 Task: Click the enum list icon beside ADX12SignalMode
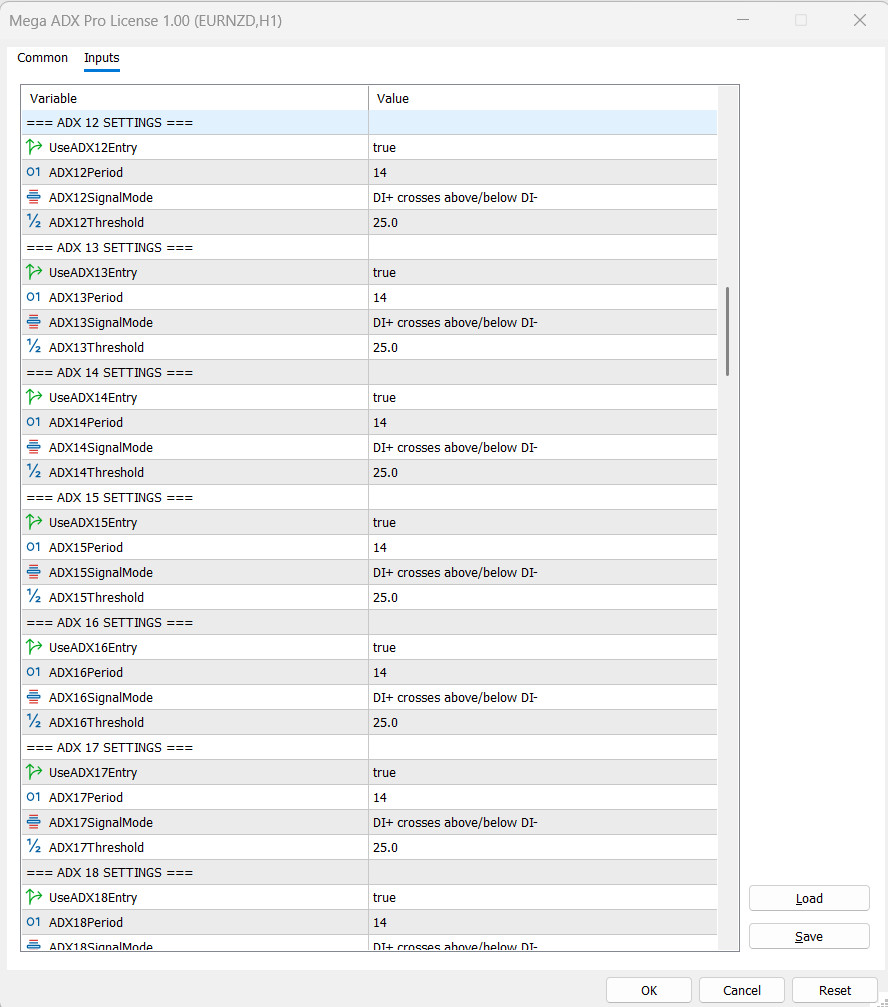(x=34, y=197)
